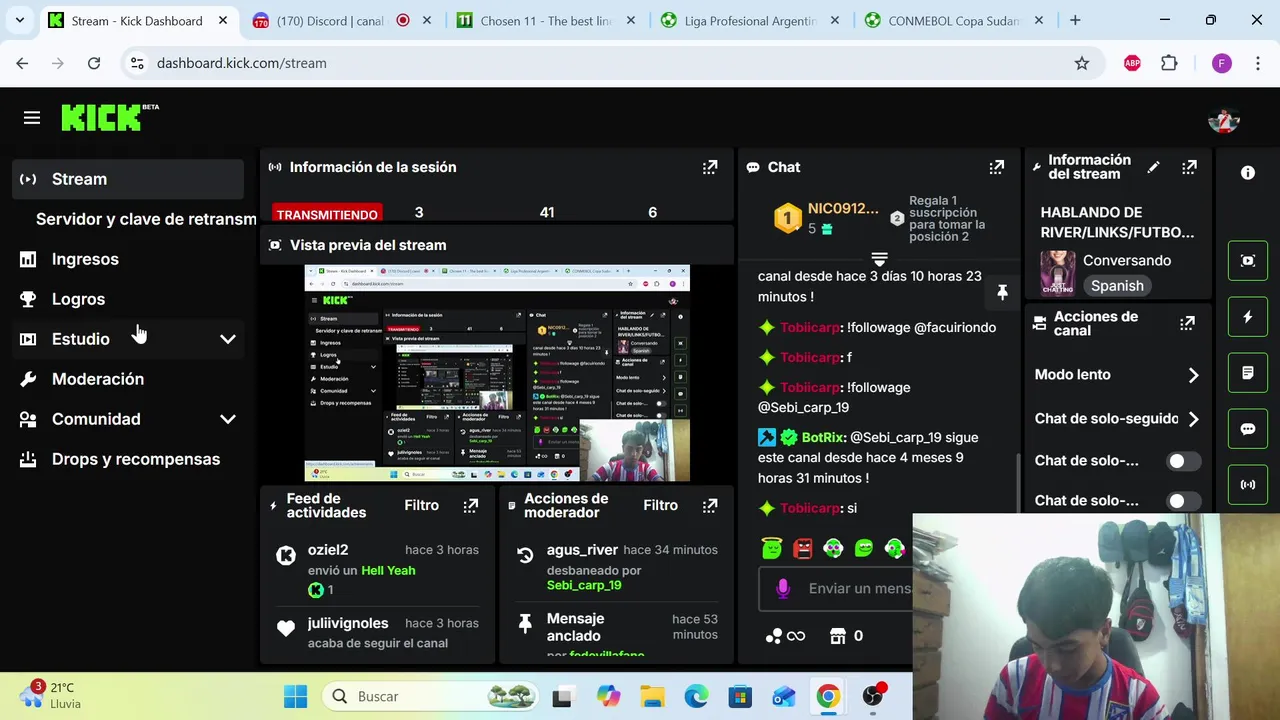Click the TRANSMITIENDO status badge

click(327, 214)
